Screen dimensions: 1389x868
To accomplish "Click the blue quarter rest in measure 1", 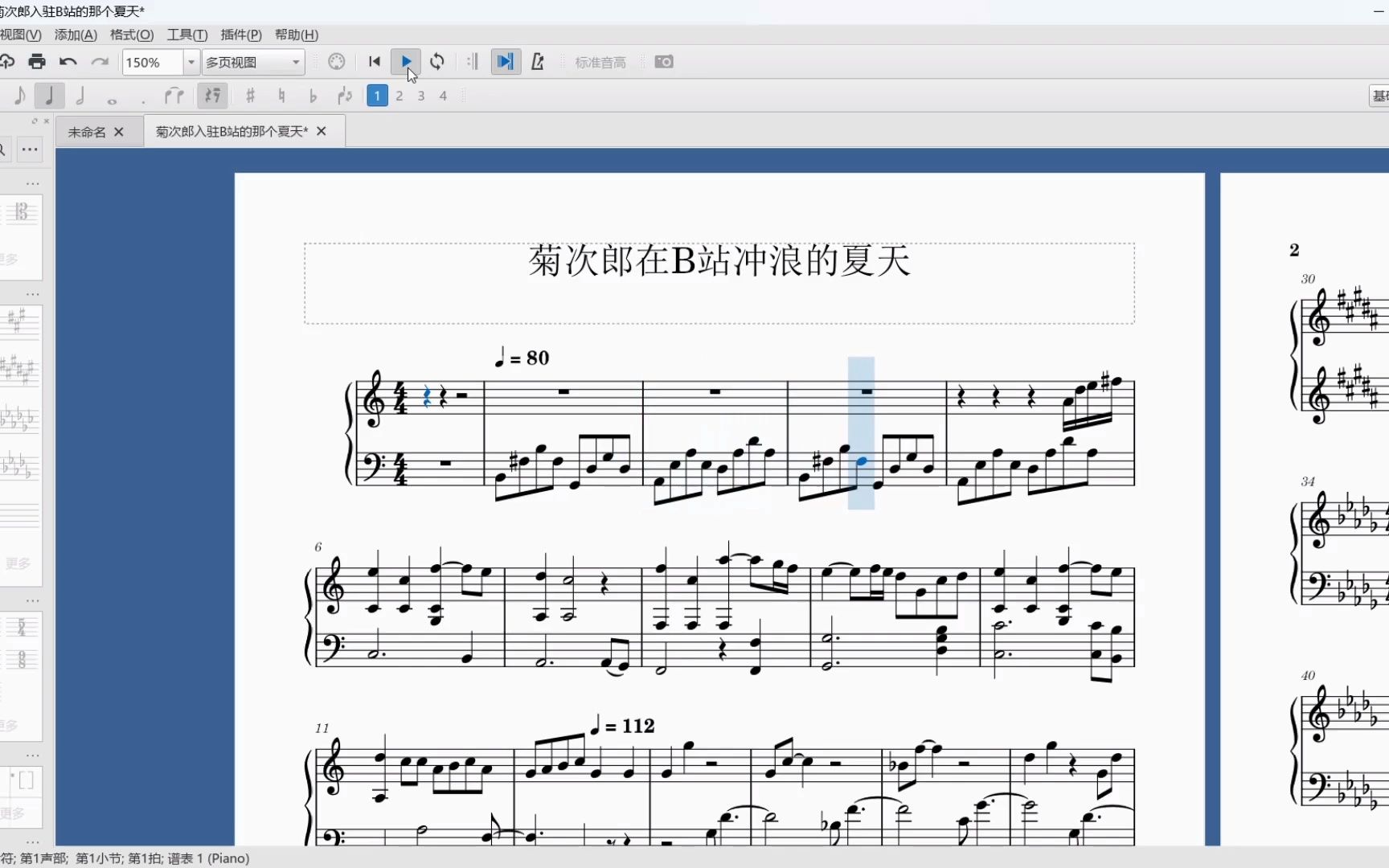I will point(427,395).
